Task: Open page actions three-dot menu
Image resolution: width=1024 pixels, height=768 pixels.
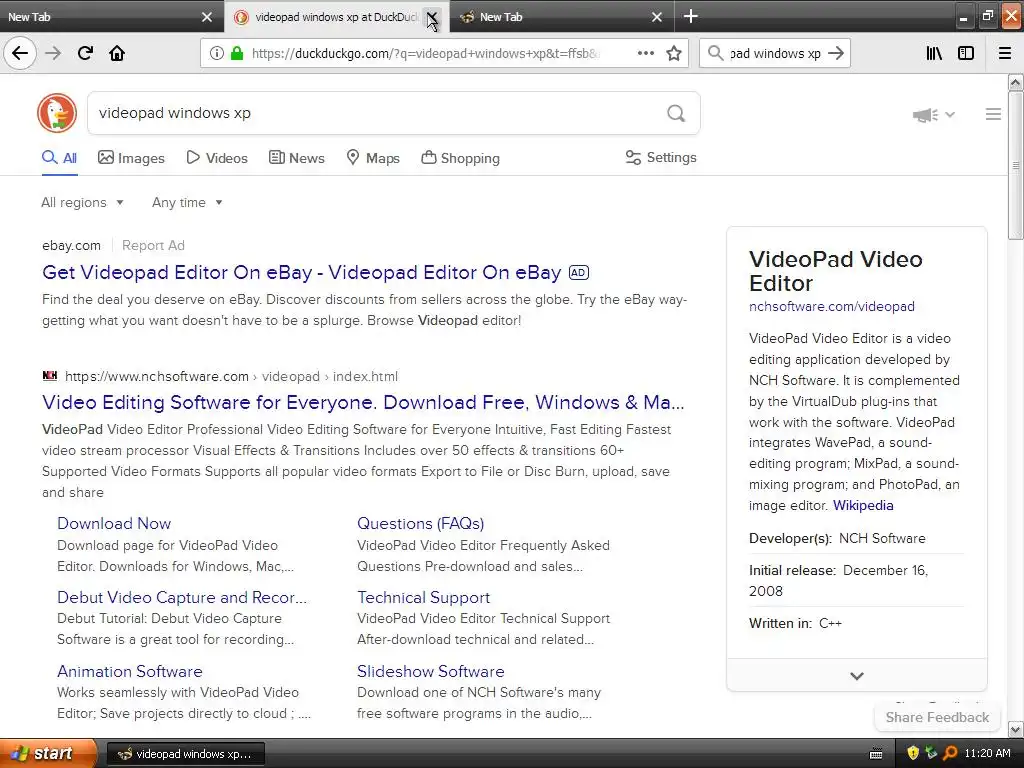Action: pyautogui.click(x=645, y=53)
